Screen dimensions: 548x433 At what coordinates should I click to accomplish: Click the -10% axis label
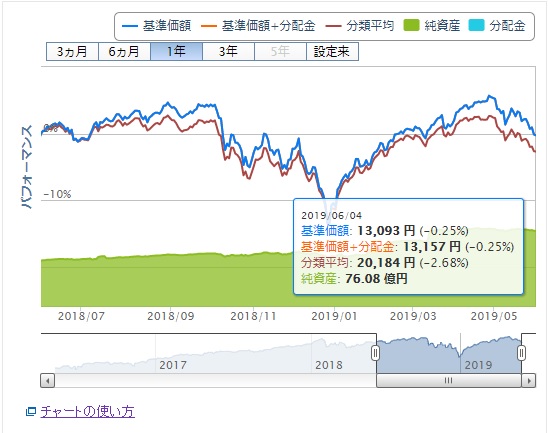(x=57, y=194)
